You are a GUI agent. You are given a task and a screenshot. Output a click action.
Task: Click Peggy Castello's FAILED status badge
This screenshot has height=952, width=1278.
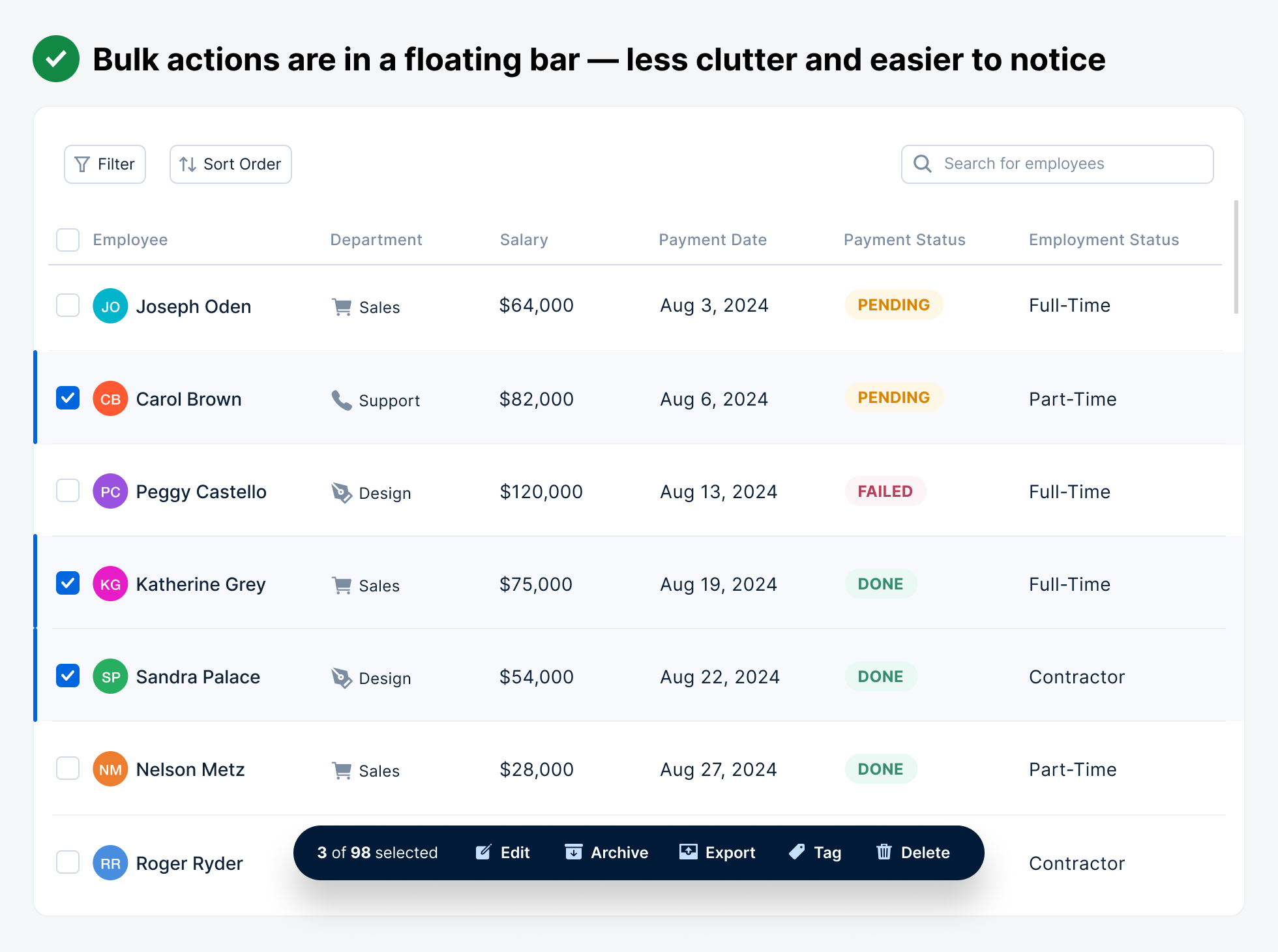885,492
